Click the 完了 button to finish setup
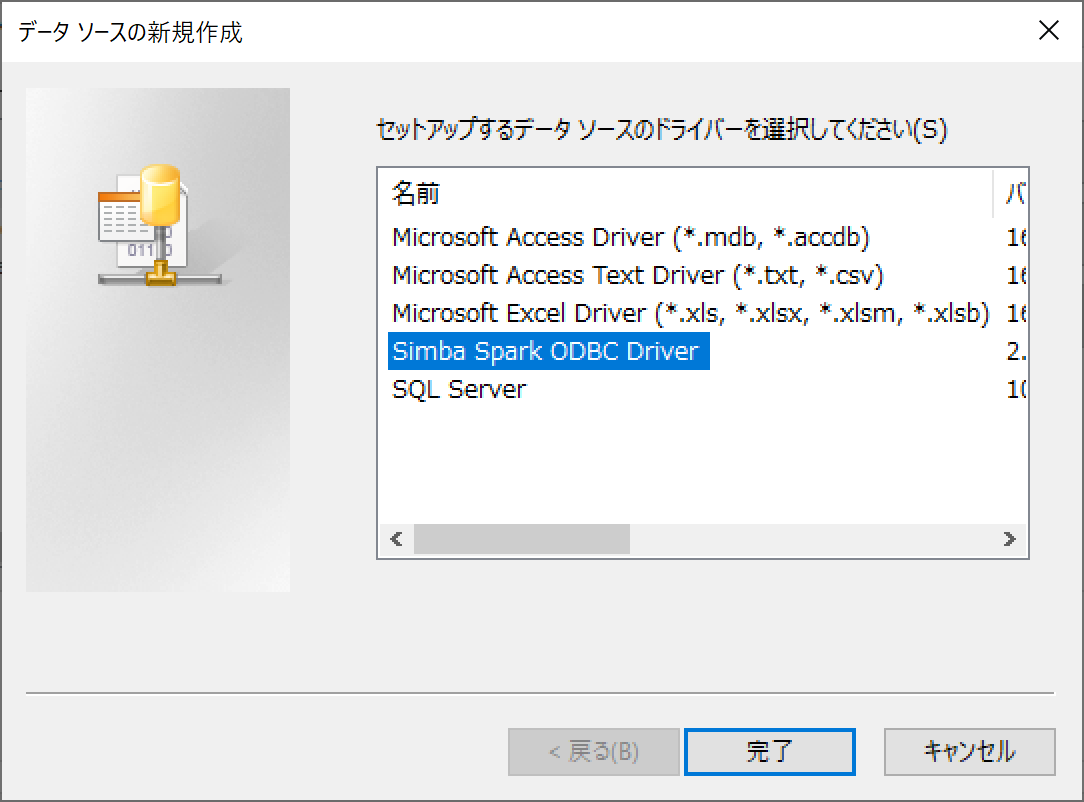Image resolution: width=1084 pixels, height=802 pixels. [769, 751]
